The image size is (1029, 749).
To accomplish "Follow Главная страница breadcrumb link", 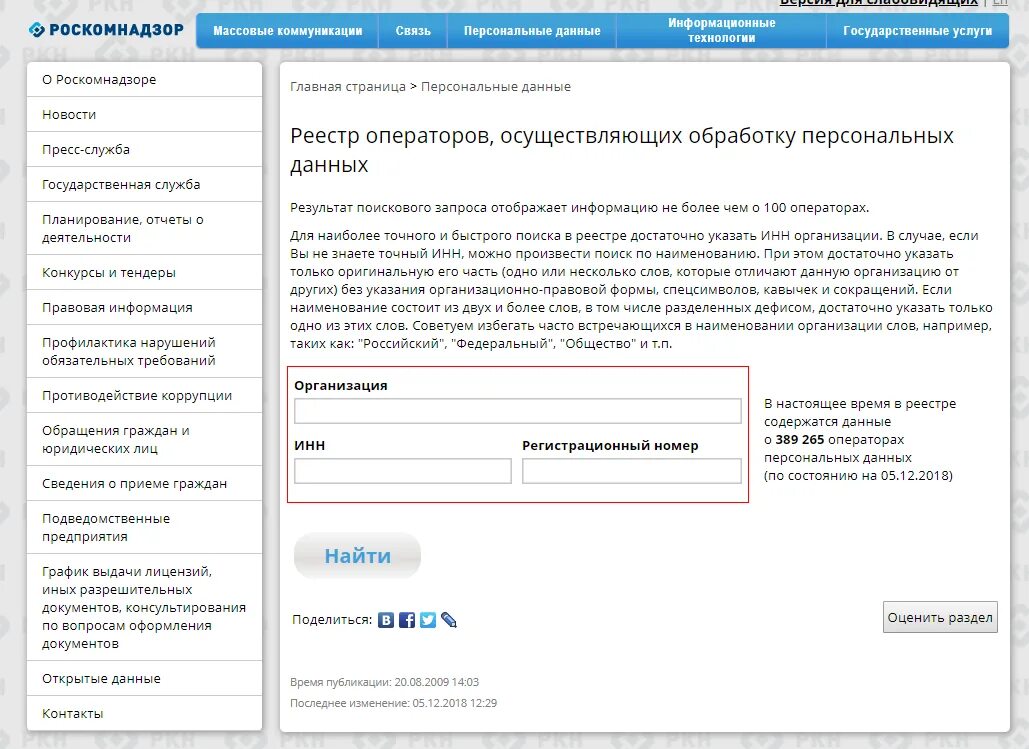I will point(348,87).
